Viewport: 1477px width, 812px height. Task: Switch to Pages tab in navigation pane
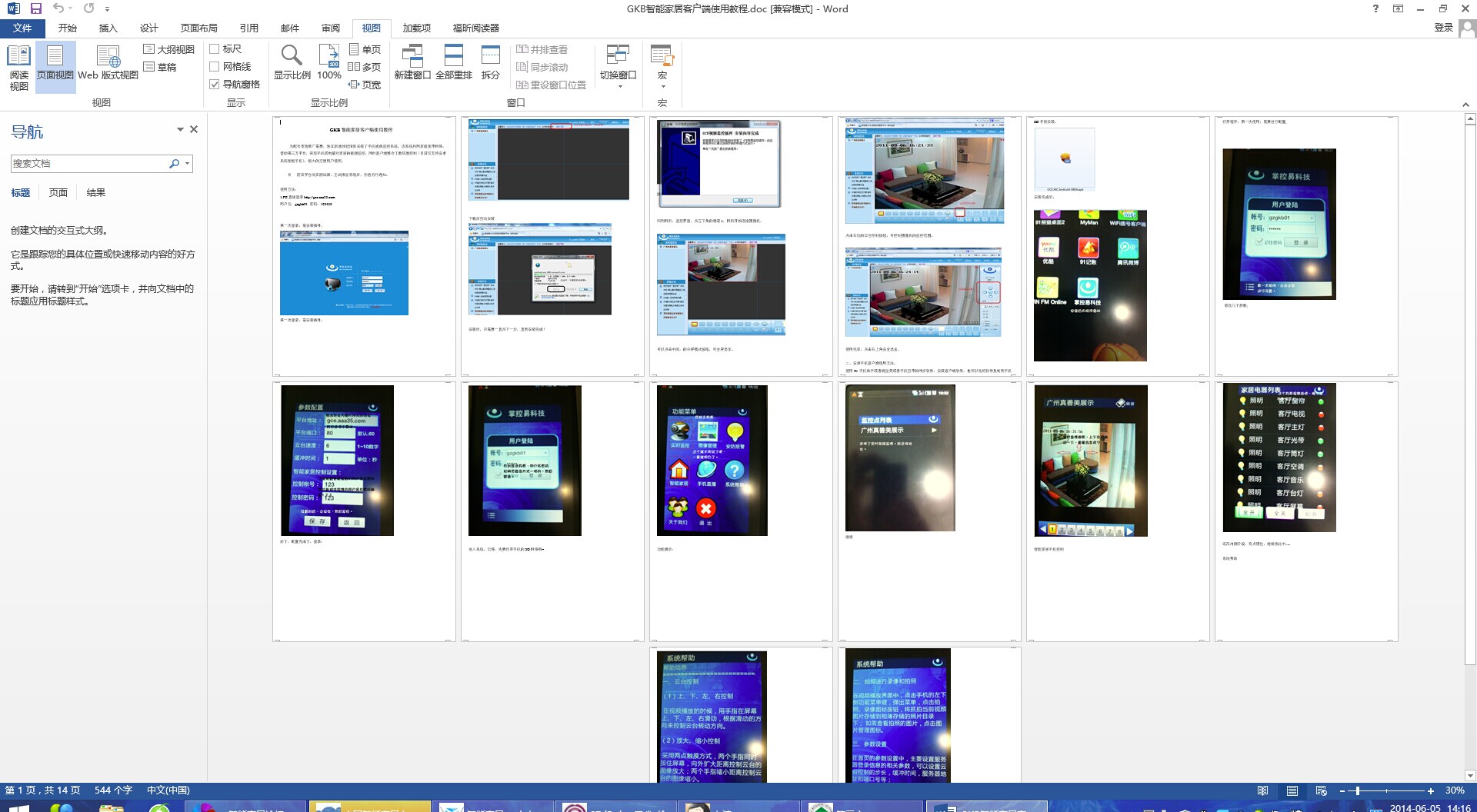point(58,193)
